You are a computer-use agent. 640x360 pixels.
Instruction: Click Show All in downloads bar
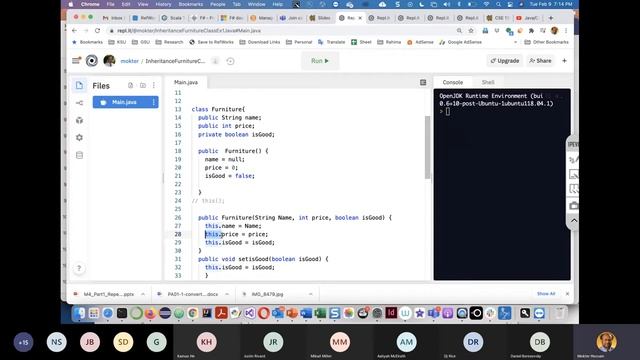(546, 294)
